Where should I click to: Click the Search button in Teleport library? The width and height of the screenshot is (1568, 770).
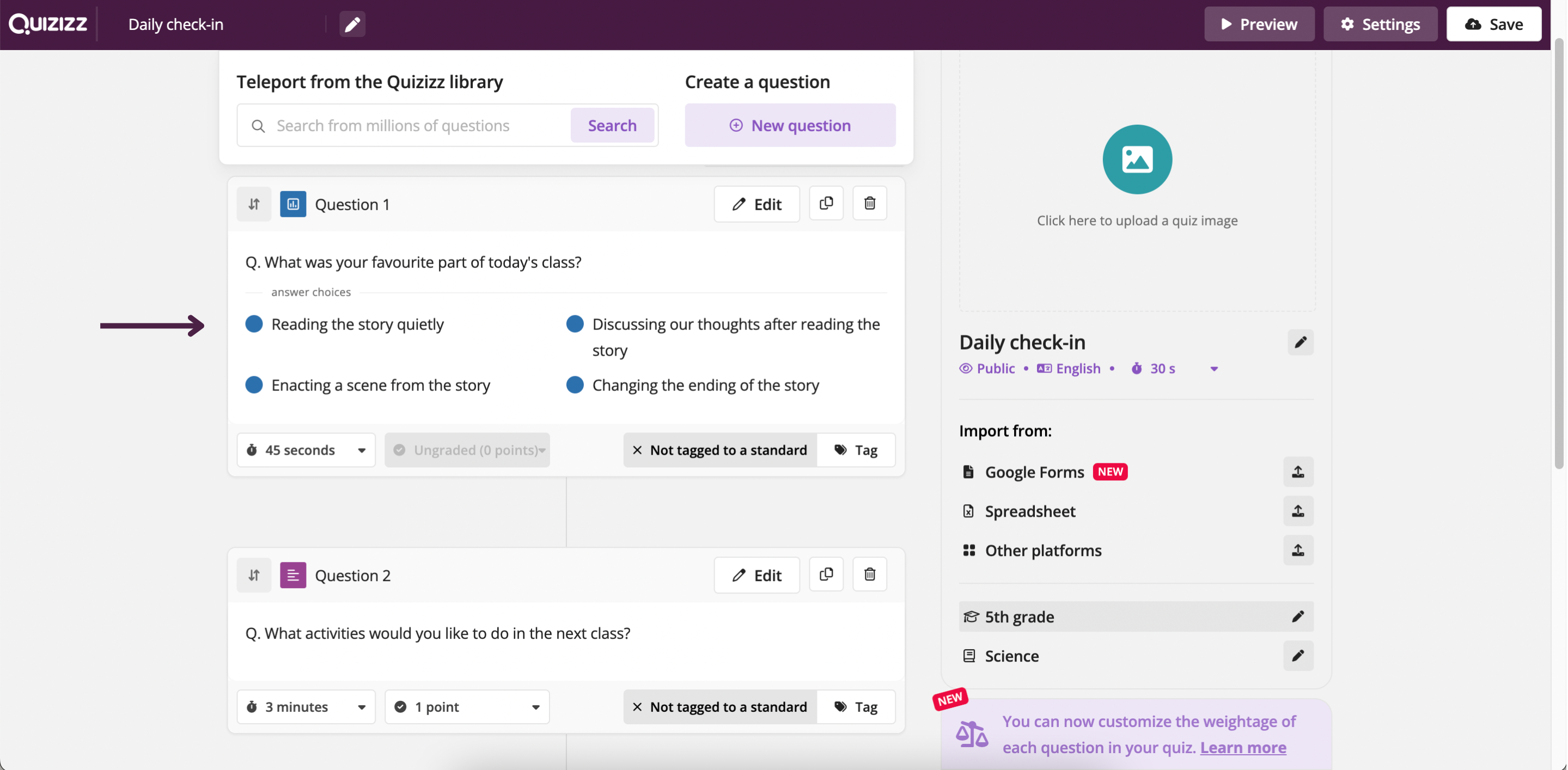(x=612, y=124)
